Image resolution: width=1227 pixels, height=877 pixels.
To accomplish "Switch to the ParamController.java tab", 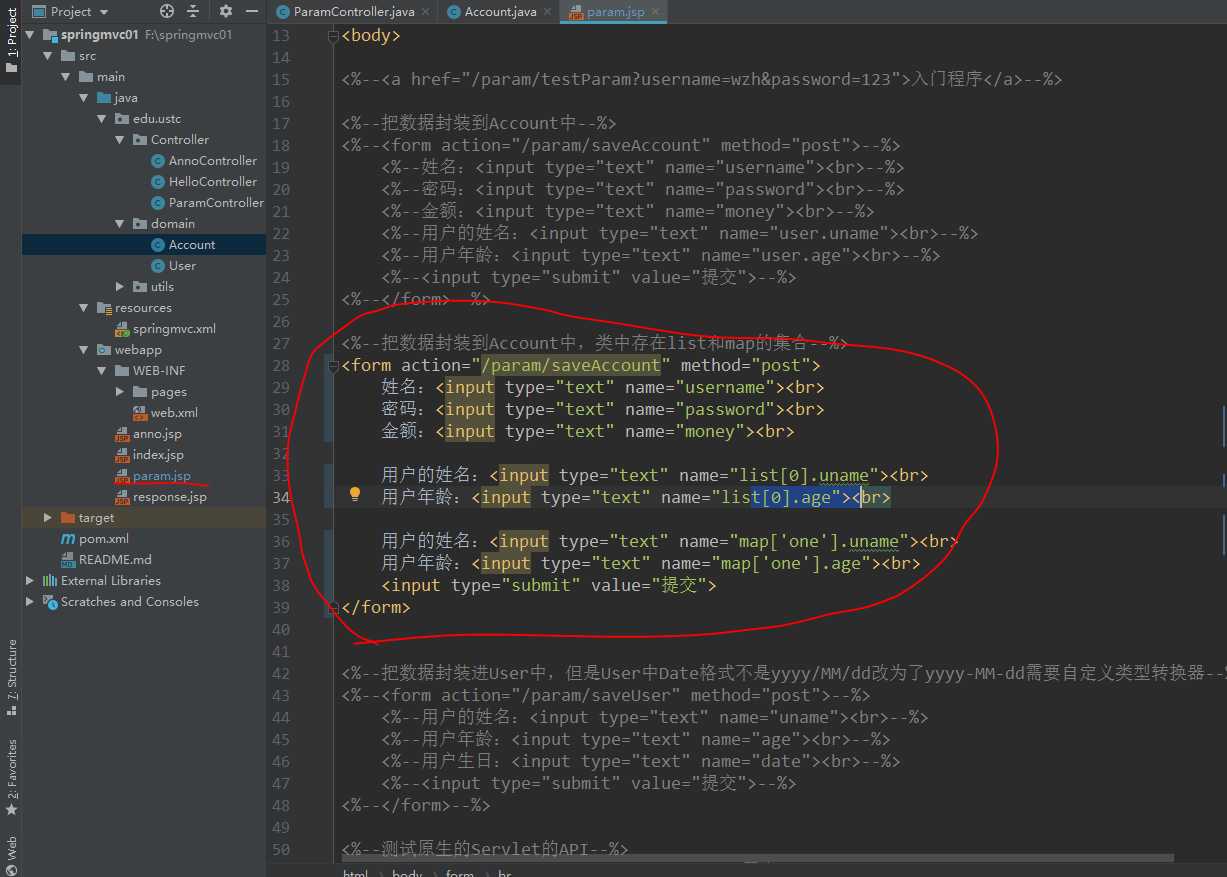I will click(x=352, y=12).
